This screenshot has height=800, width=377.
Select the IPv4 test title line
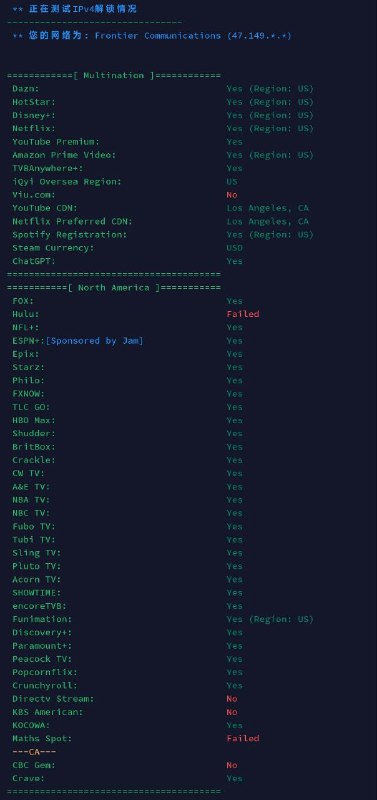74,9
